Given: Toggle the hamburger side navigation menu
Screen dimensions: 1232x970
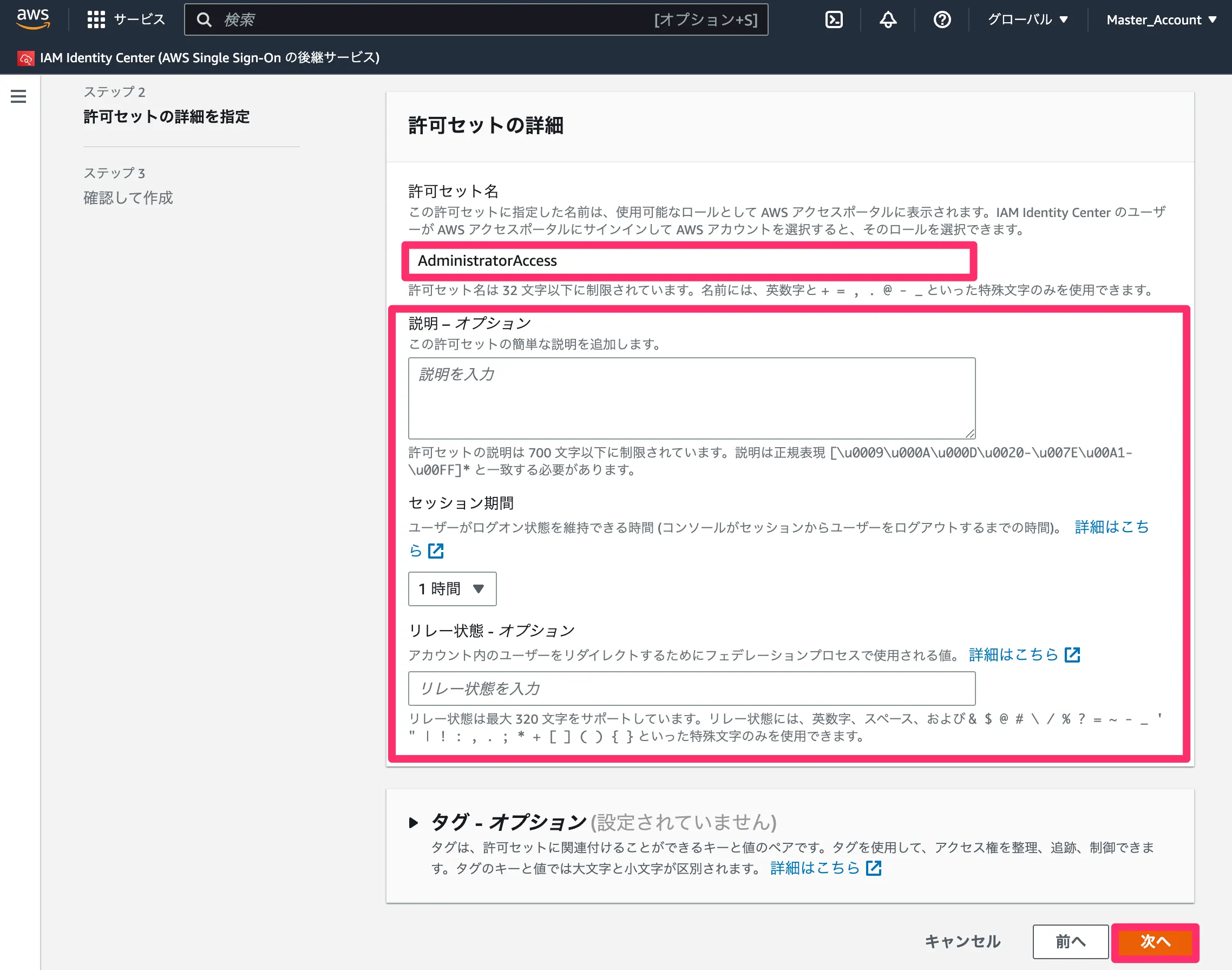Looking at the screenshot, I should tap(18, 96).
